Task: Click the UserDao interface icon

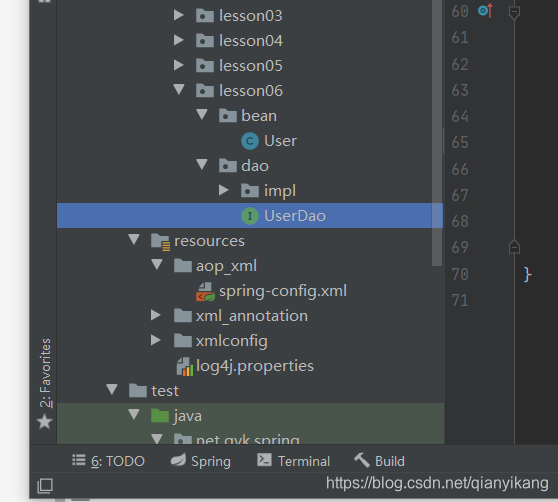Action: [x=250, y=216]
